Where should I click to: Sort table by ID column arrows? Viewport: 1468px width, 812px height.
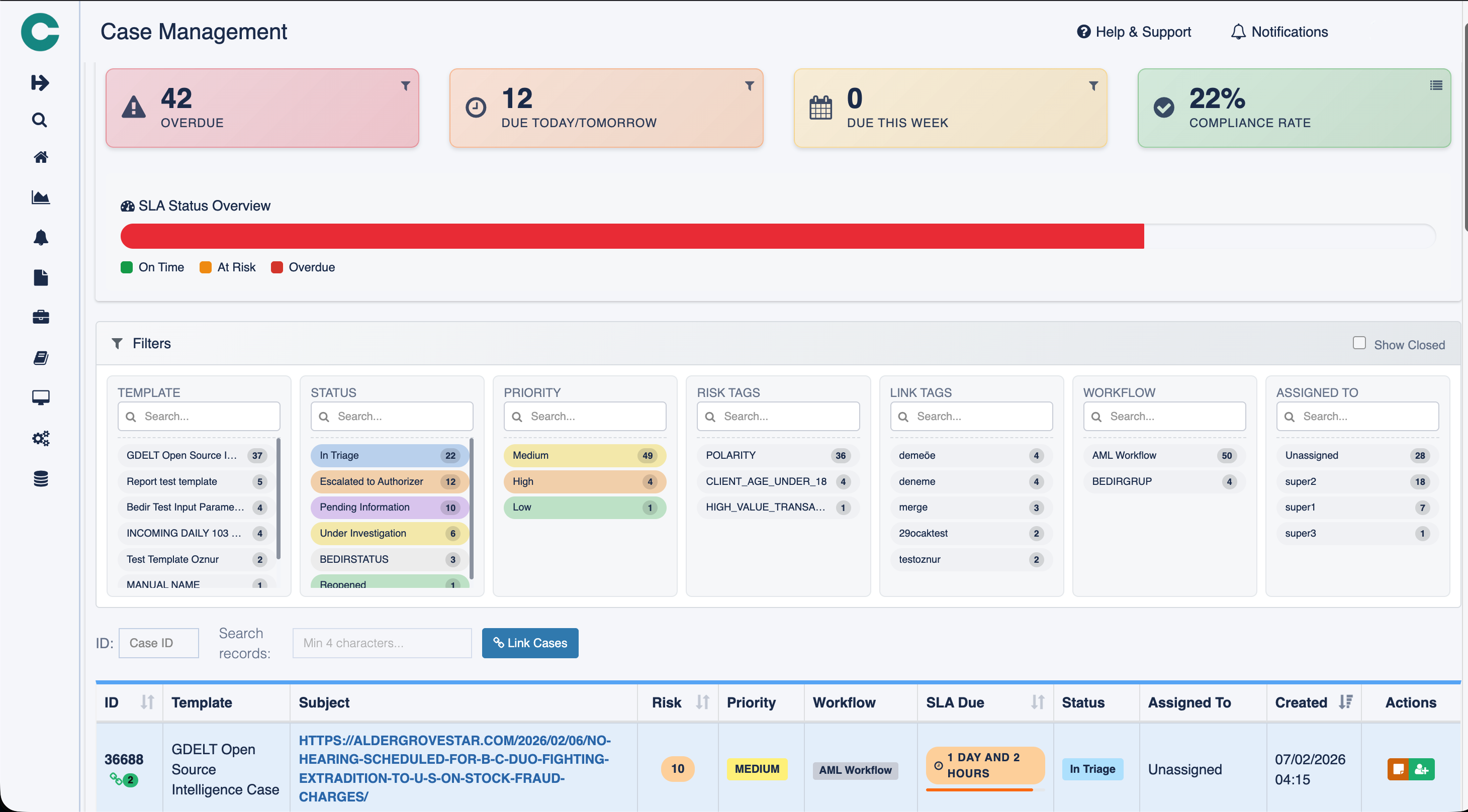147,702
